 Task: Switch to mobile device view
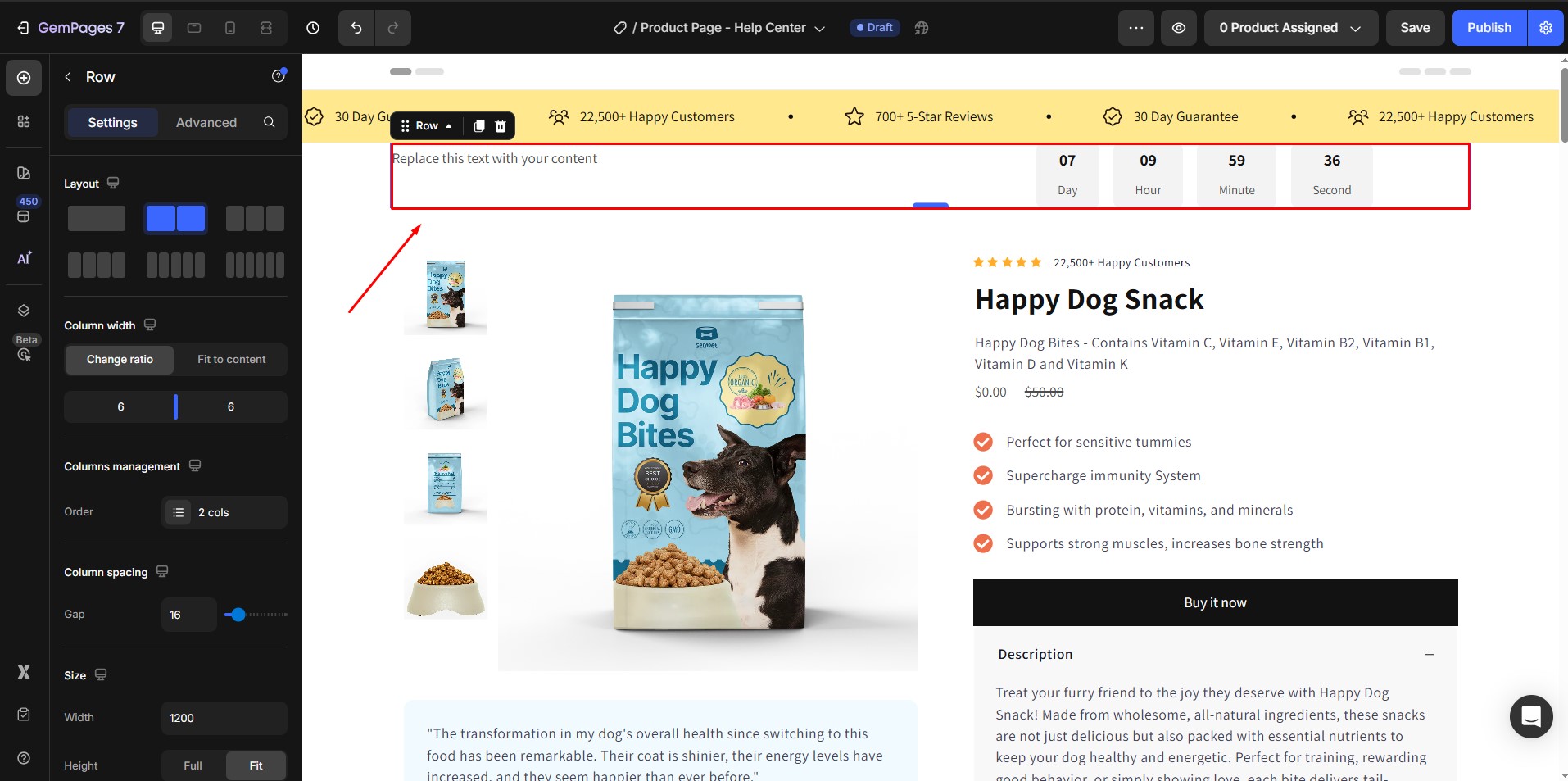pos(230,28)
